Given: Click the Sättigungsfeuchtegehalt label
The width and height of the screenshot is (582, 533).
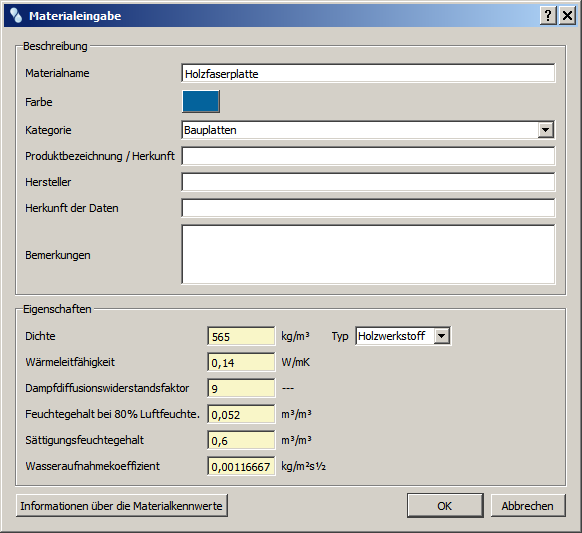Looking at the screenshot, I should 85,440.
